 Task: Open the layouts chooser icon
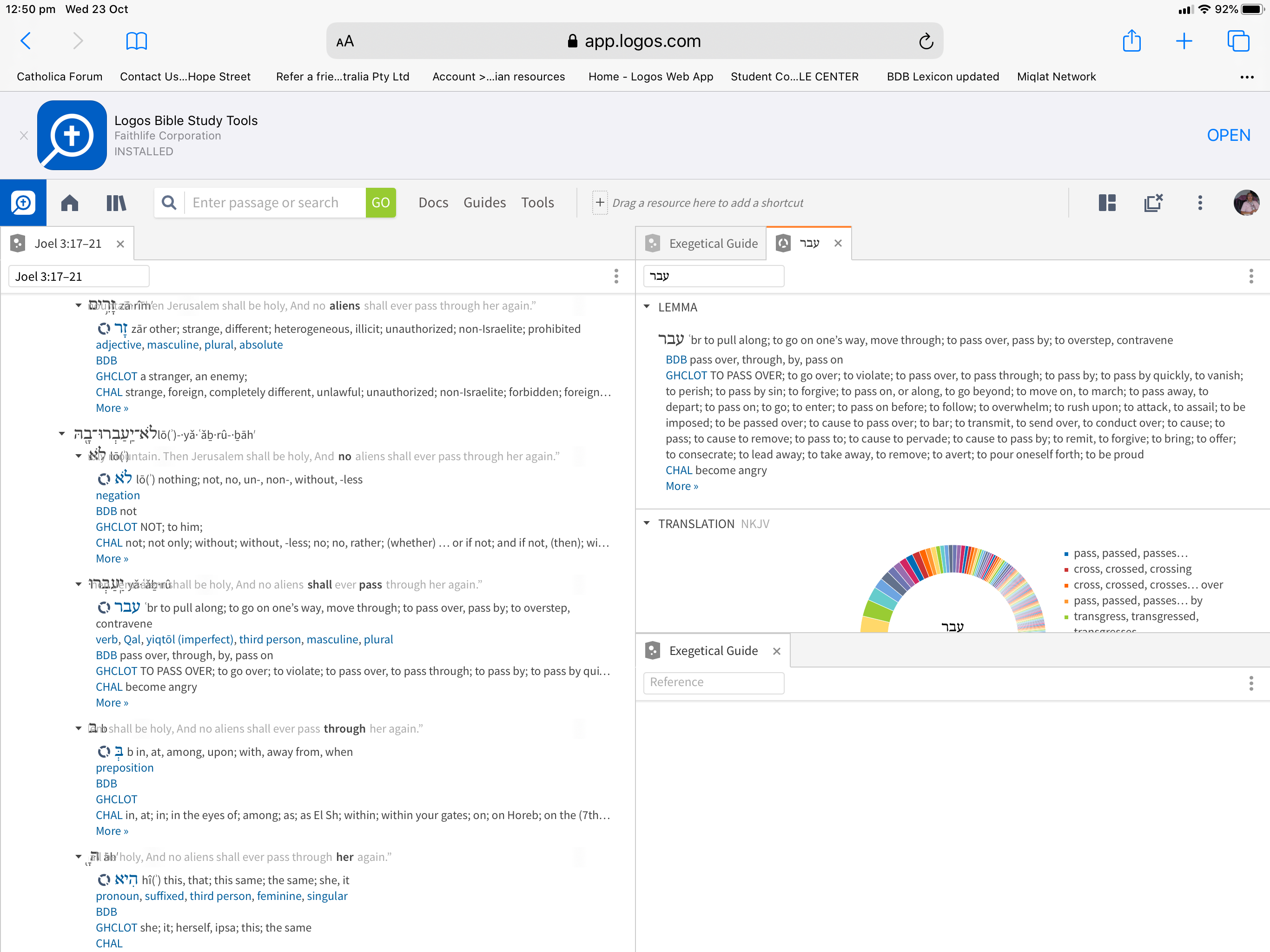coord(1107,203)
